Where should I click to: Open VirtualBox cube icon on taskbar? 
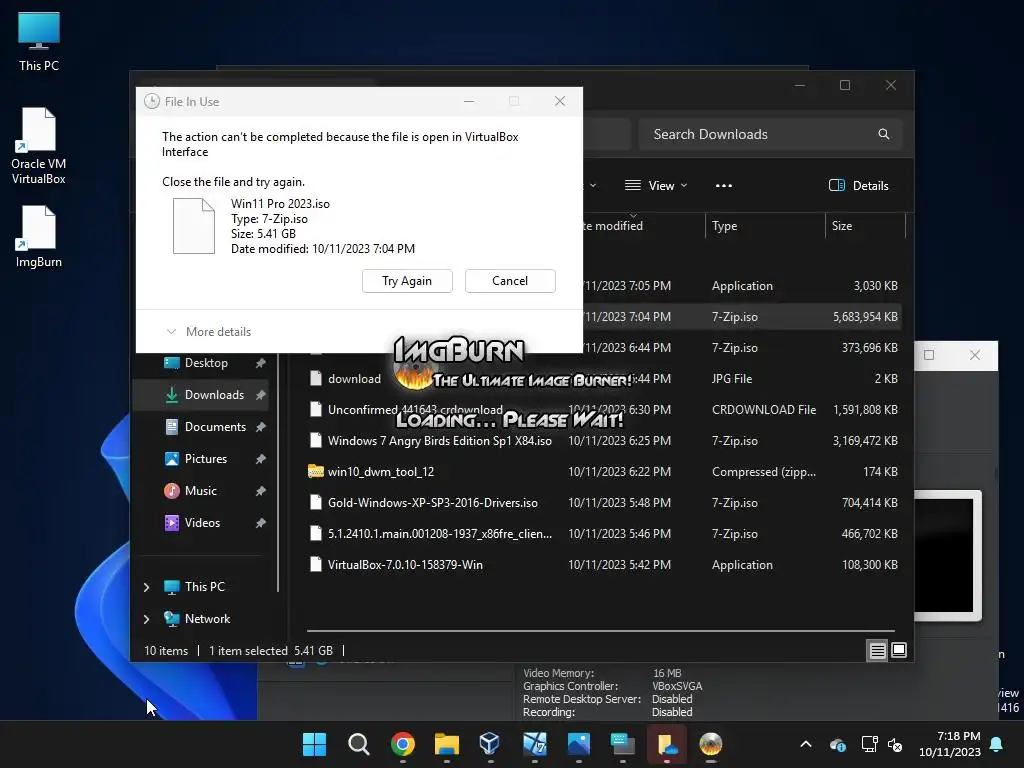coord(489,744)
